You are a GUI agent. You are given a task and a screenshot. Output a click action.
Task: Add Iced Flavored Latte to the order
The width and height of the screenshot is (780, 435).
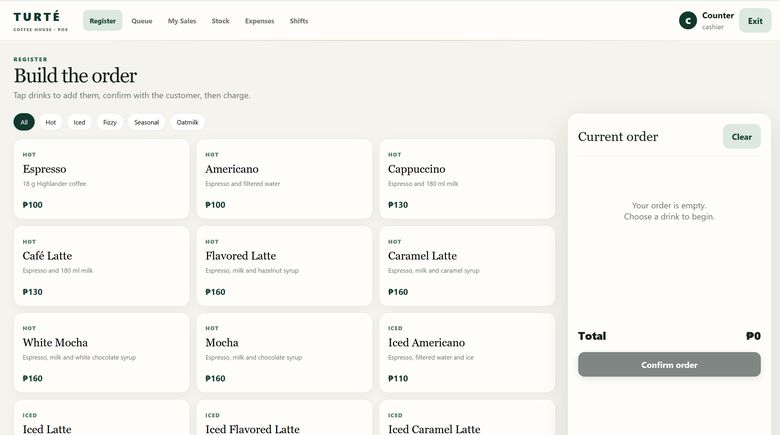284,418
